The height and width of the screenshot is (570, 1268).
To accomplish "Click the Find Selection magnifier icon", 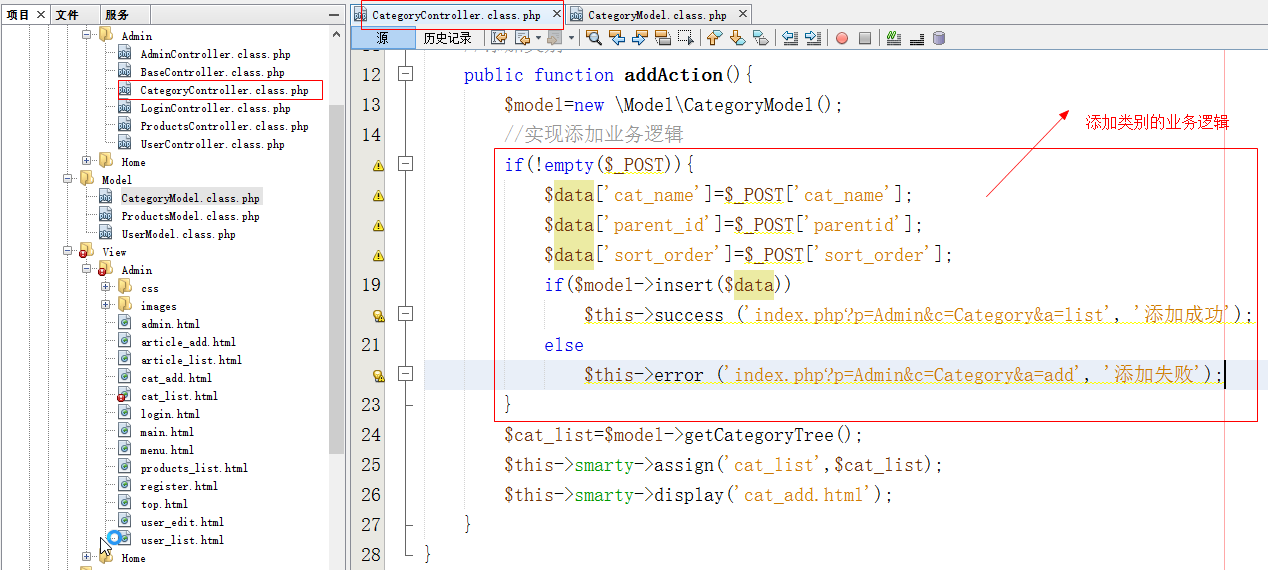I will point(594,38).
